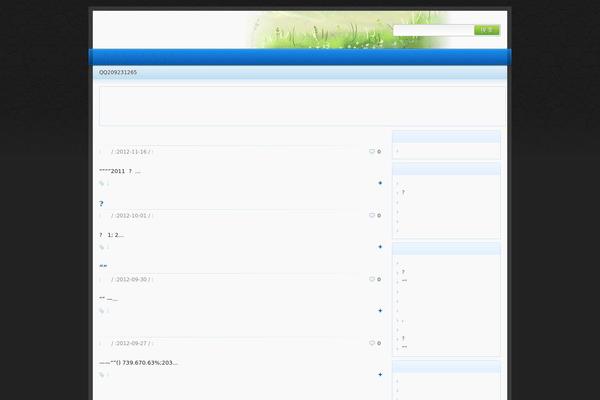This screenshot has width=600, height=400.
Task: Click the star icon for the 2012-10-01 post
Action: tap(380, 247)
